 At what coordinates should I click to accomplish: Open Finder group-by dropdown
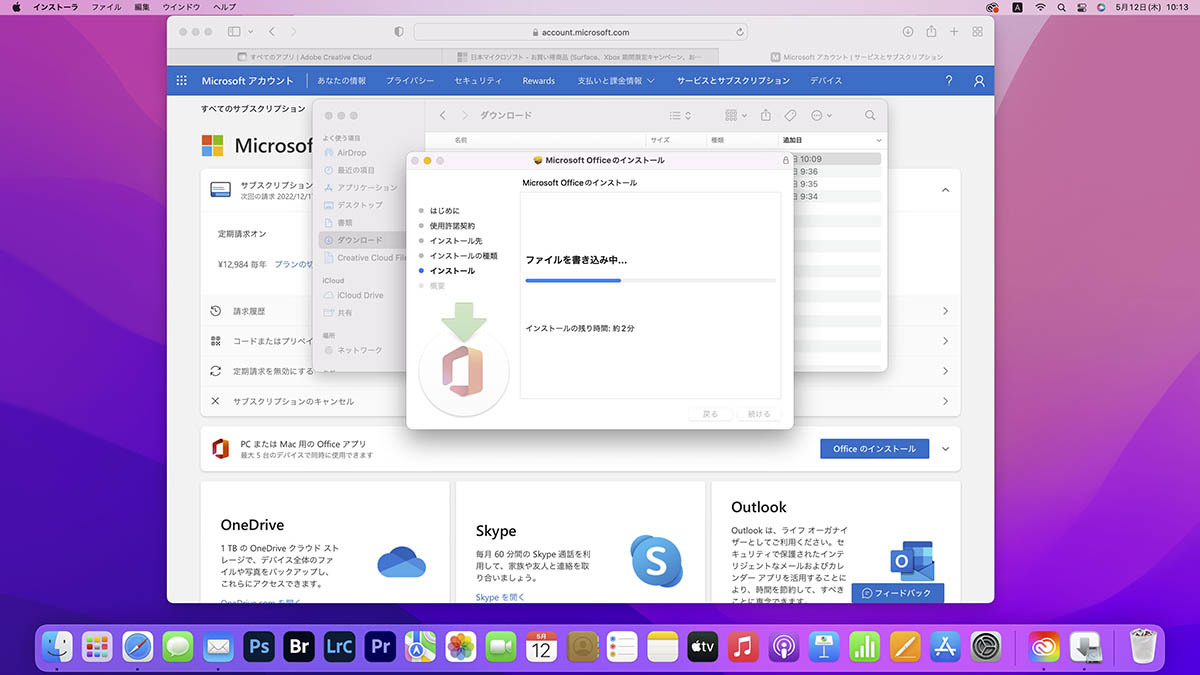(x=736, y=116)
